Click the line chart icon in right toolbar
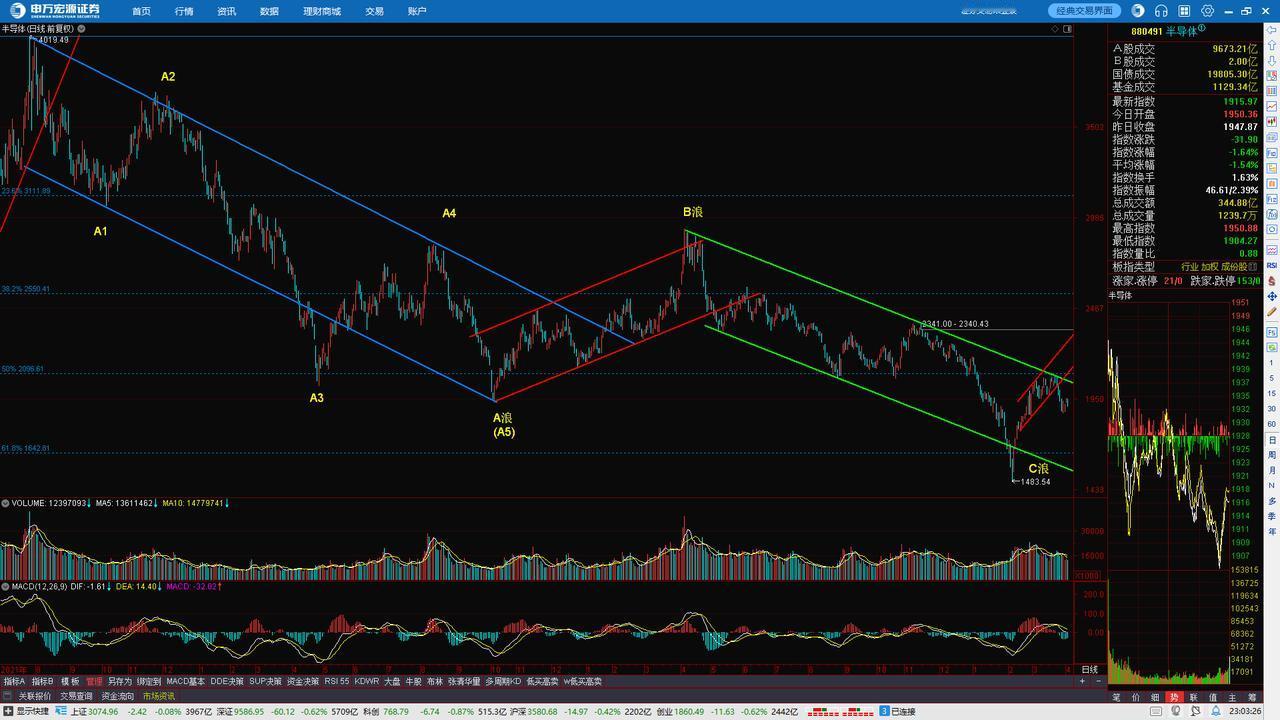This screenshot has height=720, width=1280. pos(1271,109)
